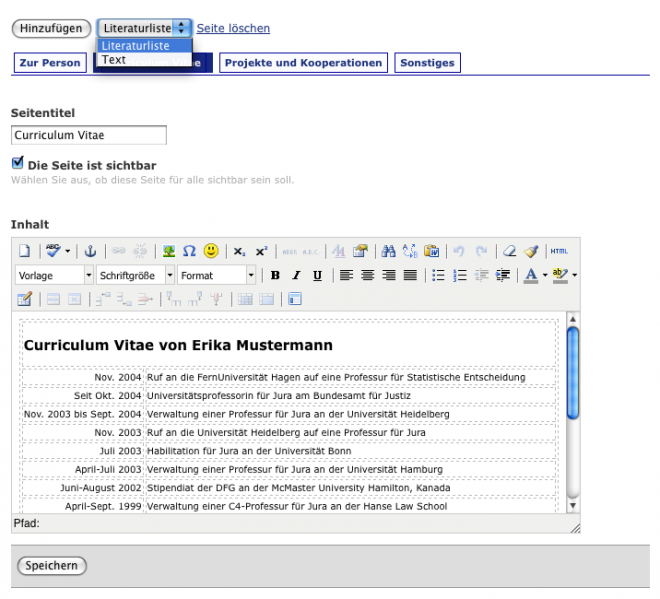This screenshot has width=660, height=599.
Task: Toggle 'Die Seite ist sichtbar' checkbox
Action: point(18,163)
